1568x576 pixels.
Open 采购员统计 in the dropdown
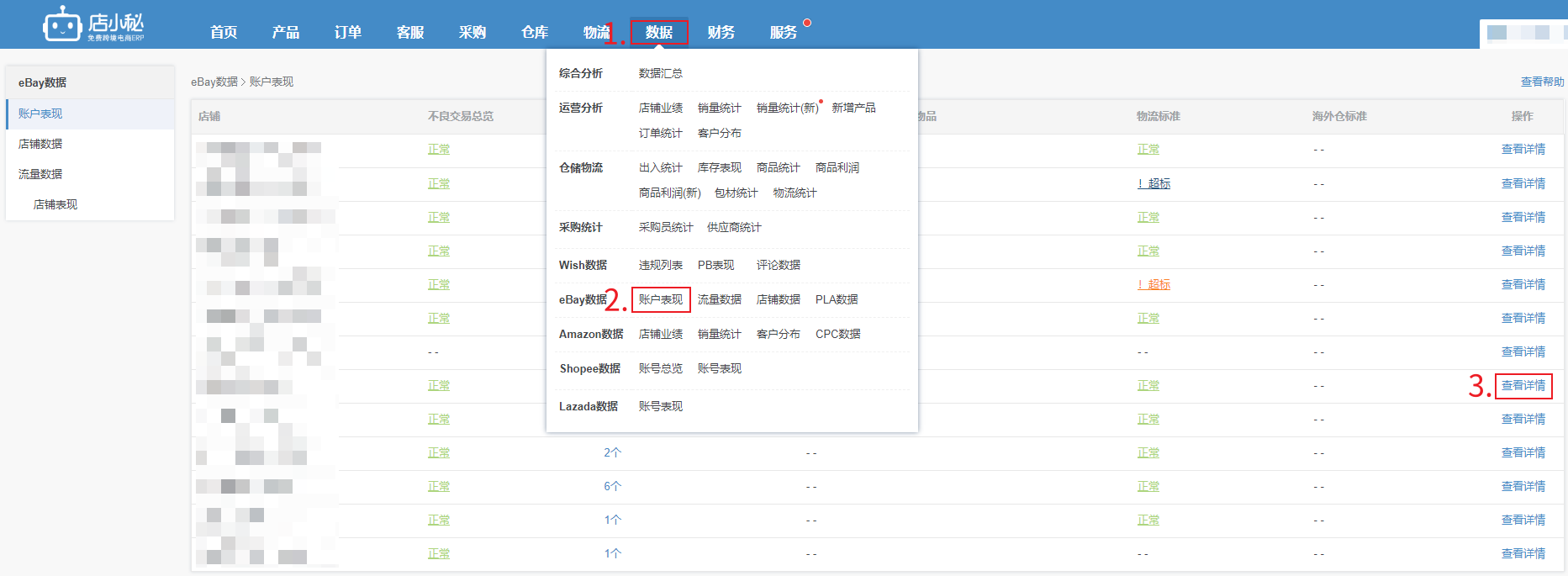click(666, 227)
